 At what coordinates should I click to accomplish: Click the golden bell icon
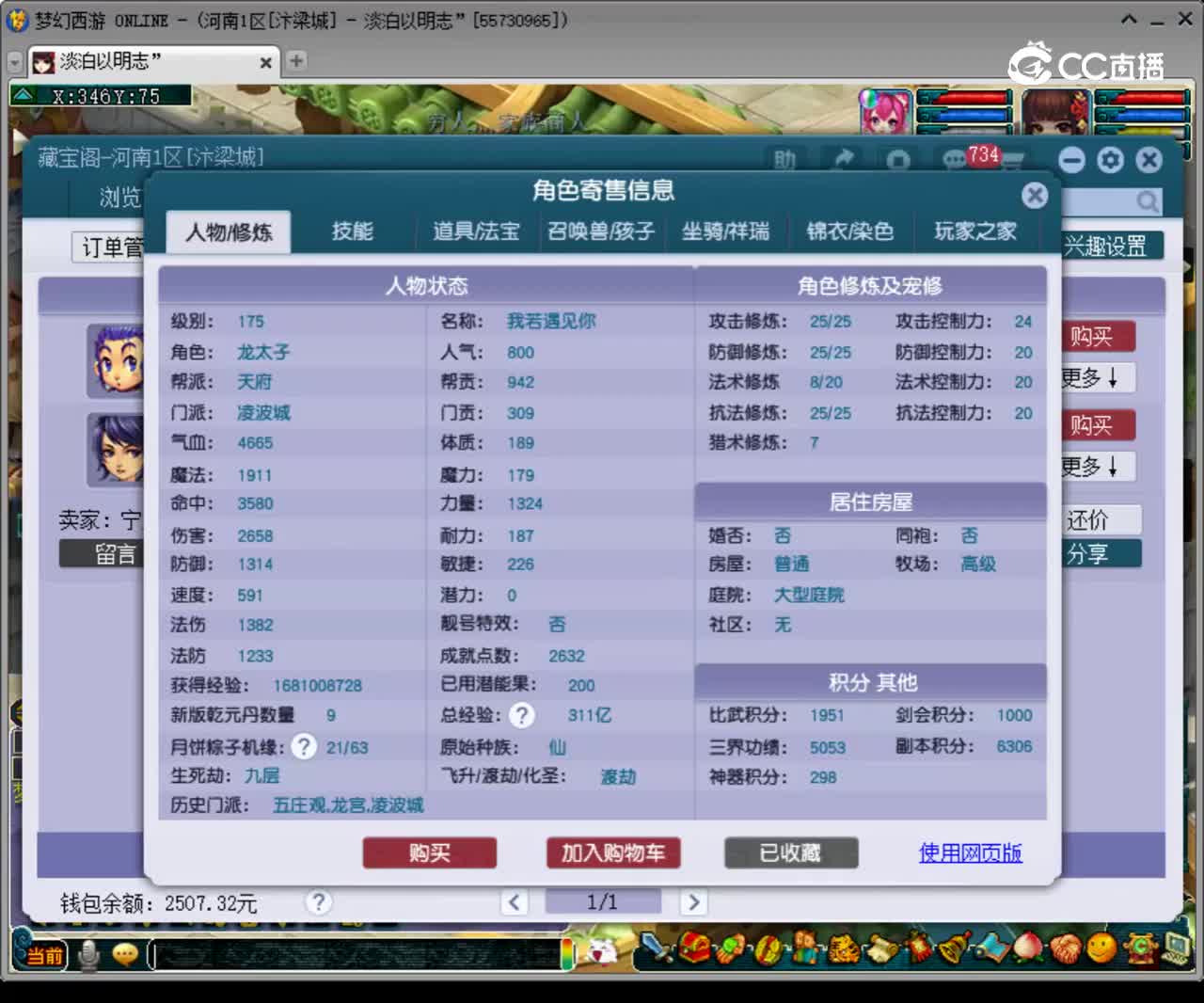pos(954,948)
